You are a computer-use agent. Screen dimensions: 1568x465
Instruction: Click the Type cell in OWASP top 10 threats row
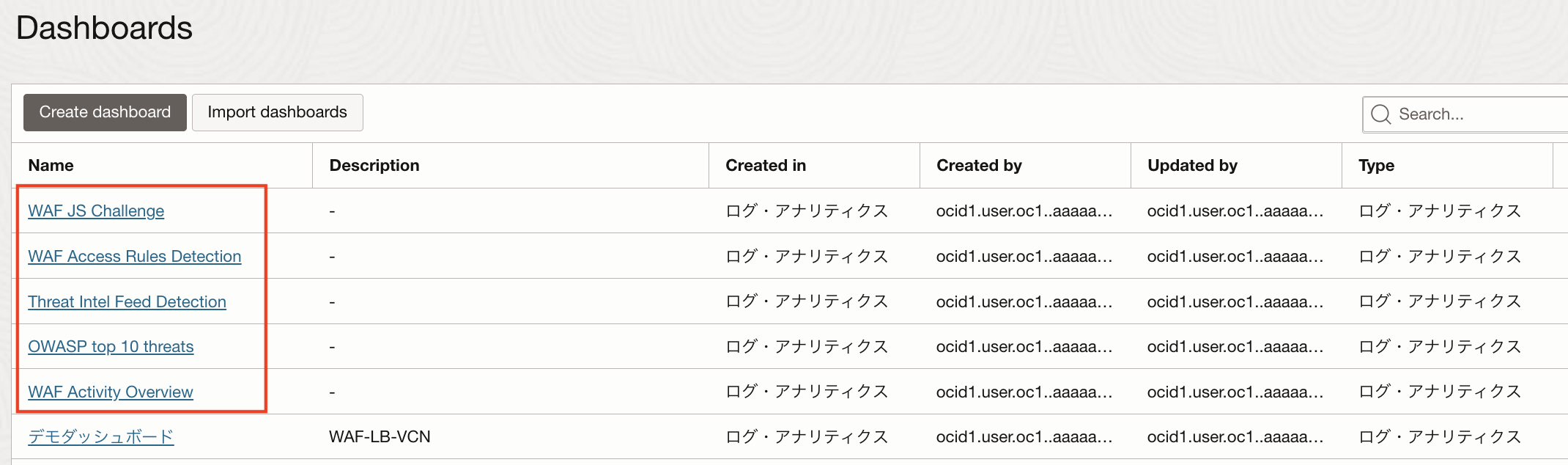click(x=1439, y=347)
